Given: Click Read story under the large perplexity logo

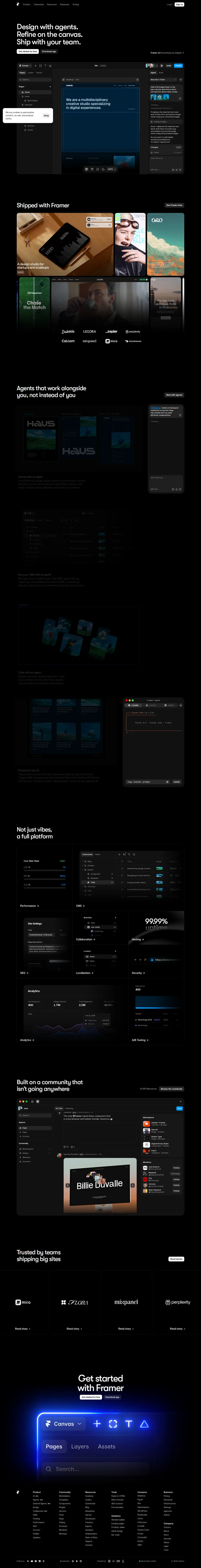Looking at the screenshot, I should pyautogui.click(x=177, y=1329).
